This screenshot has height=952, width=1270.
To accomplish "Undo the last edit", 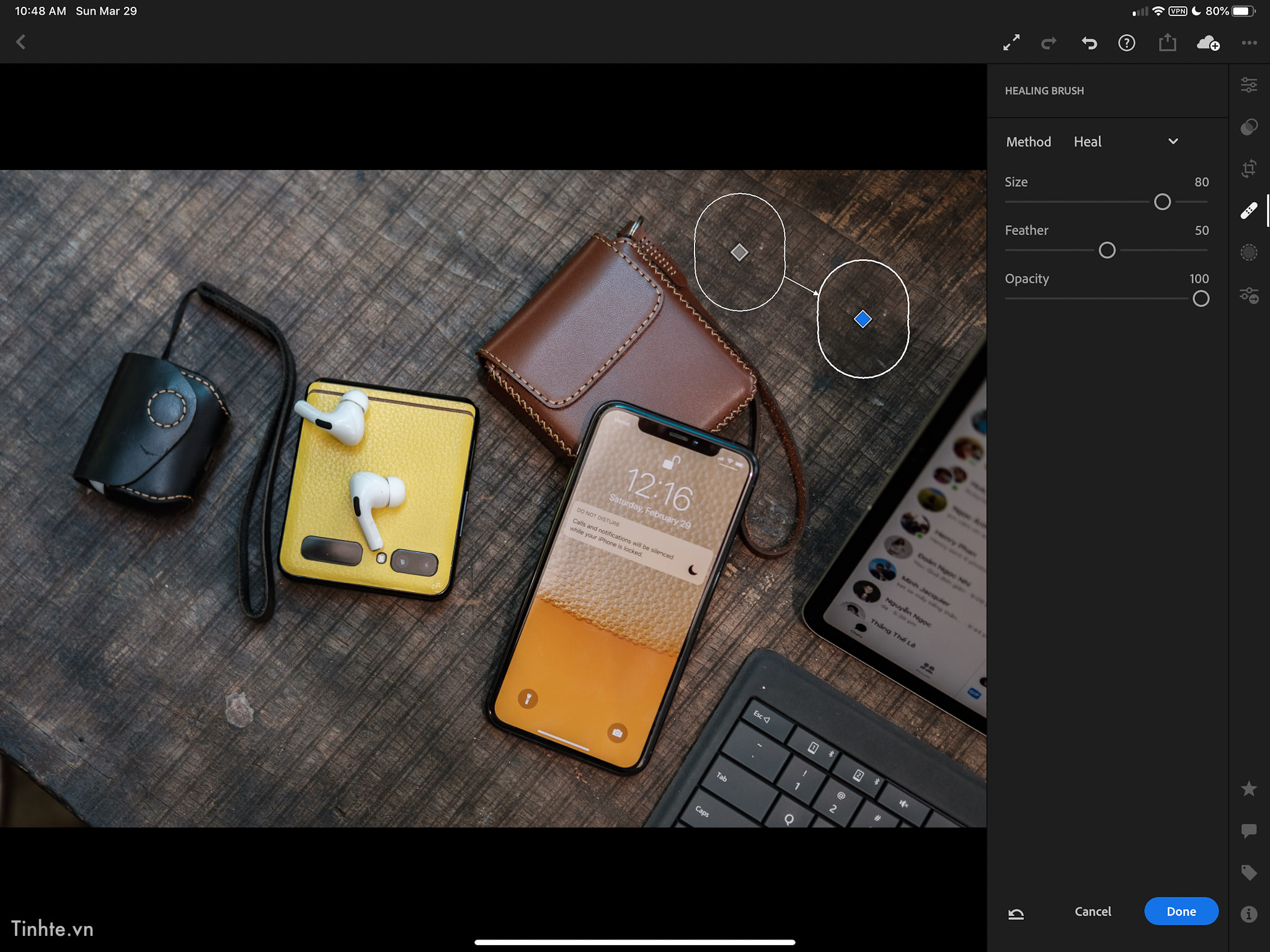I will [1089, 43].
